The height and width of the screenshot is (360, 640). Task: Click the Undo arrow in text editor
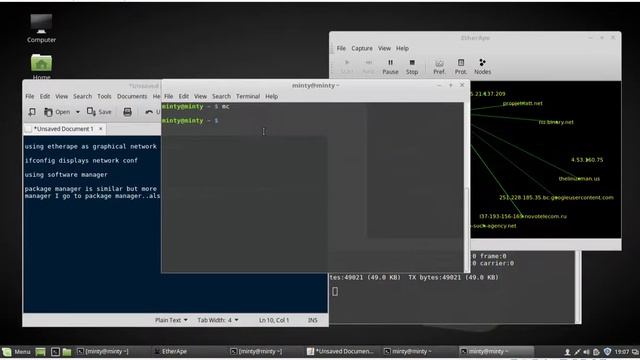tap(149, 112)
